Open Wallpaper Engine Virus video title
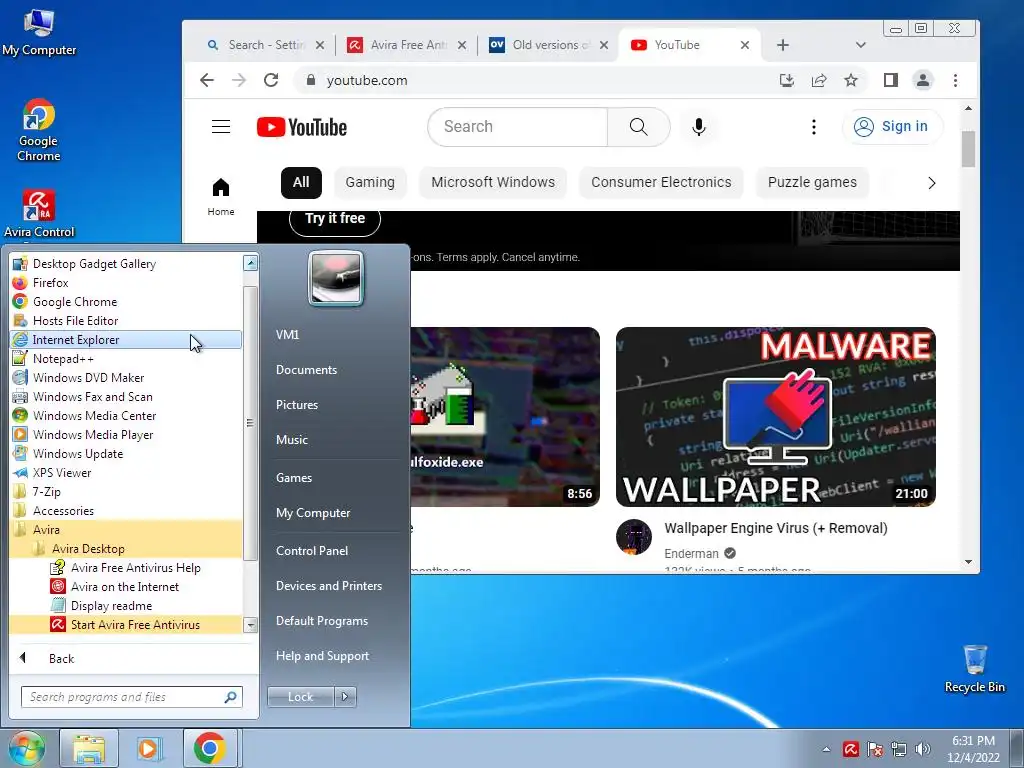 [776, 528]
